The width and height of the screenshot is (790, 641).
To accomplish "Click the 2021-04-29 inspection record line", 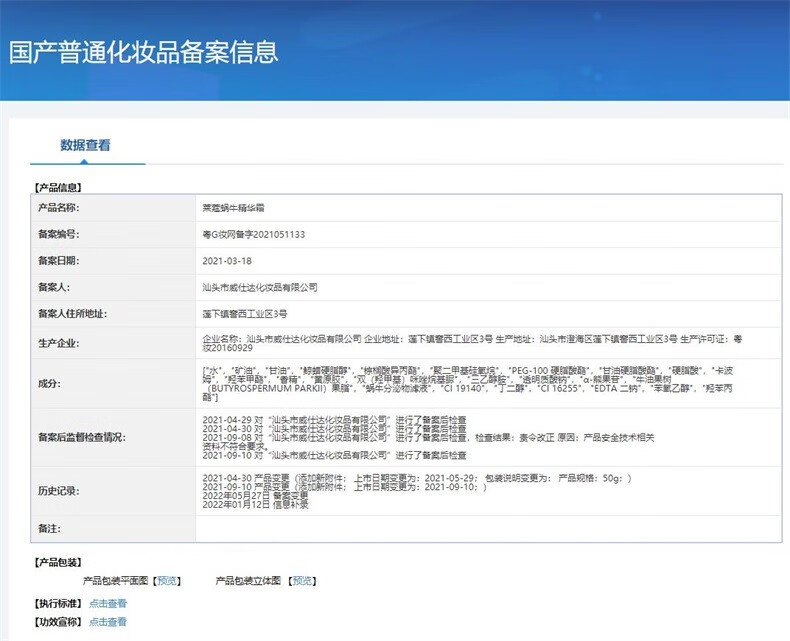I will (x=335, y=420).
